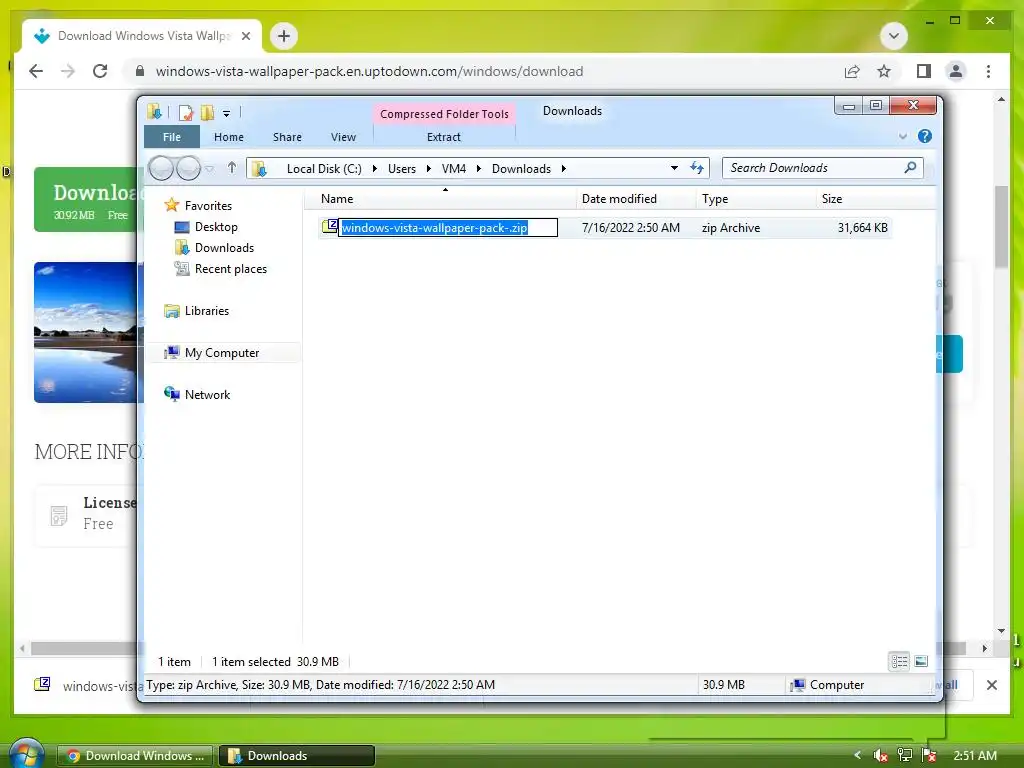The height and width of the screenshot is (768, 1024).
Task: Open the recent locations dropdown arrow
Action: [x=209, y=168]
